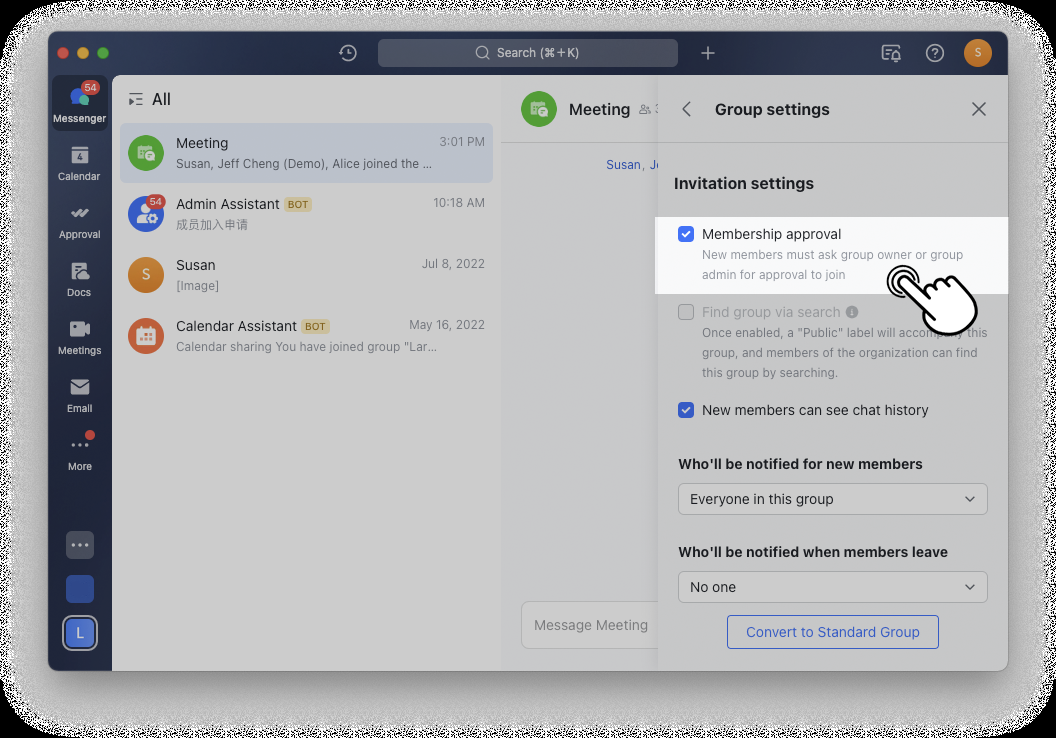Uncheck New members can see chat history
Image resolution: width=1056 pixels, height=738 pixels.
[686, 410]
